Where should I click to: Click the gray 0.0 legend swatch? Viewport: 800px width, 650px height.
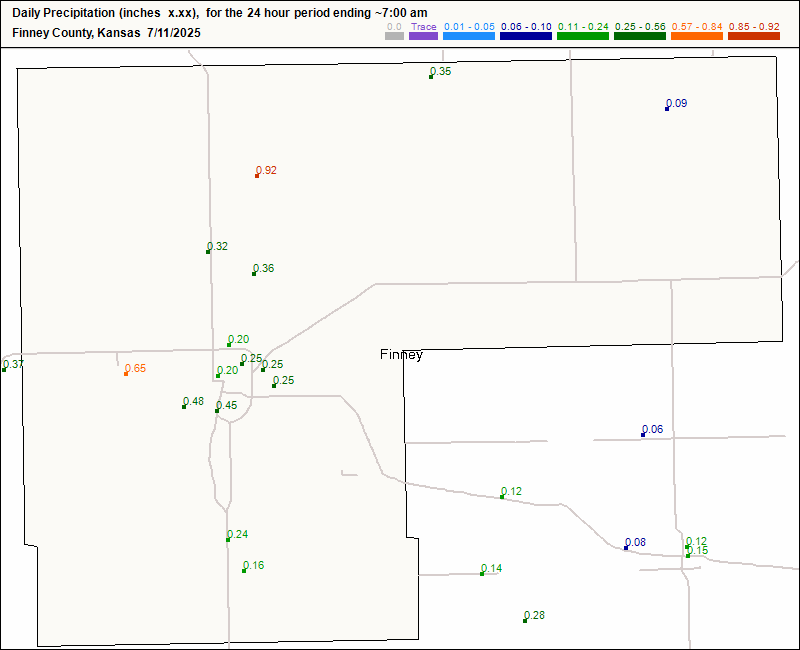[394, 36]
